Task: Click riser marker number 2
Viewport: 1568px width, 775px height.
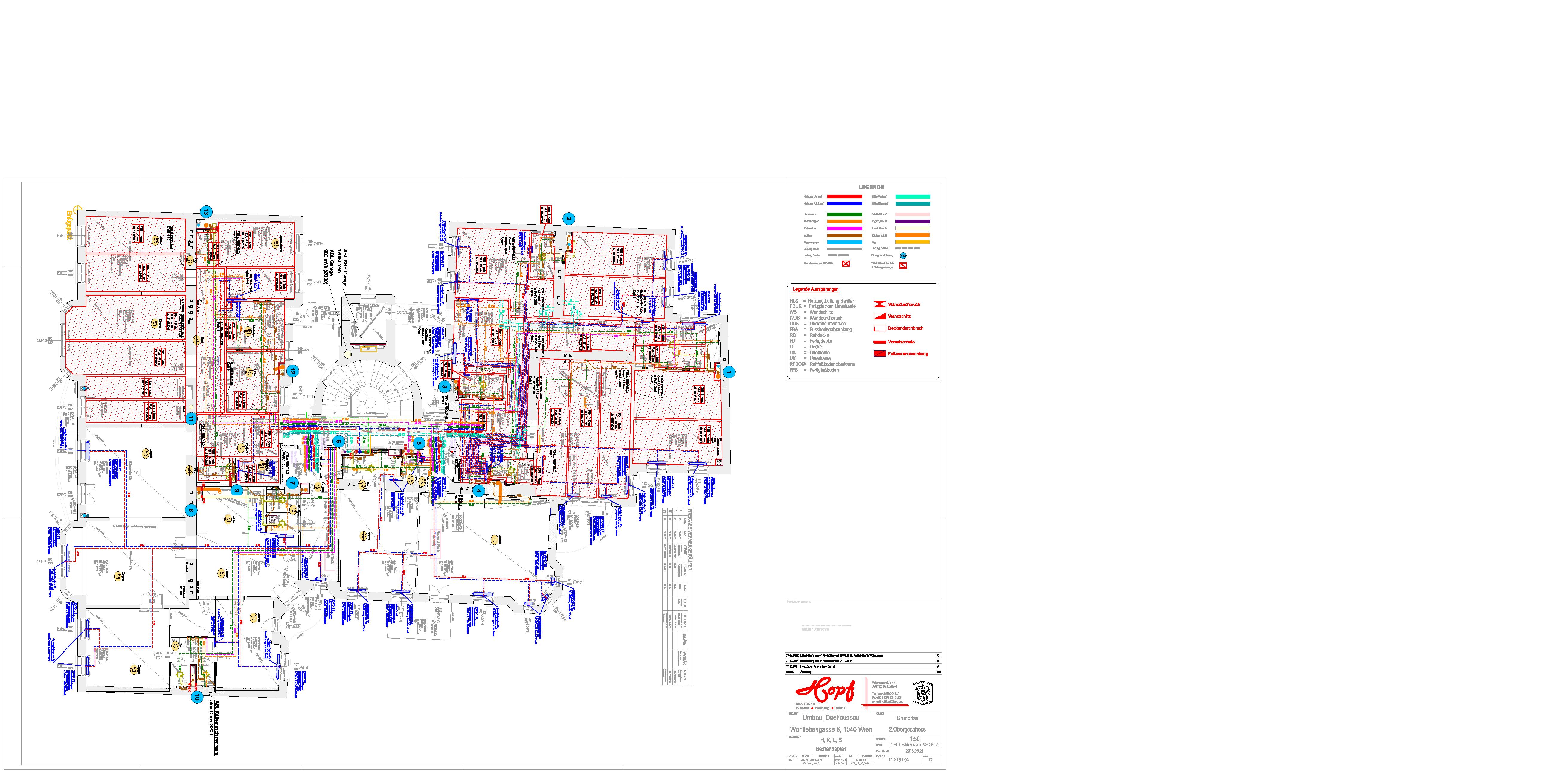Action: coord(568,219)
